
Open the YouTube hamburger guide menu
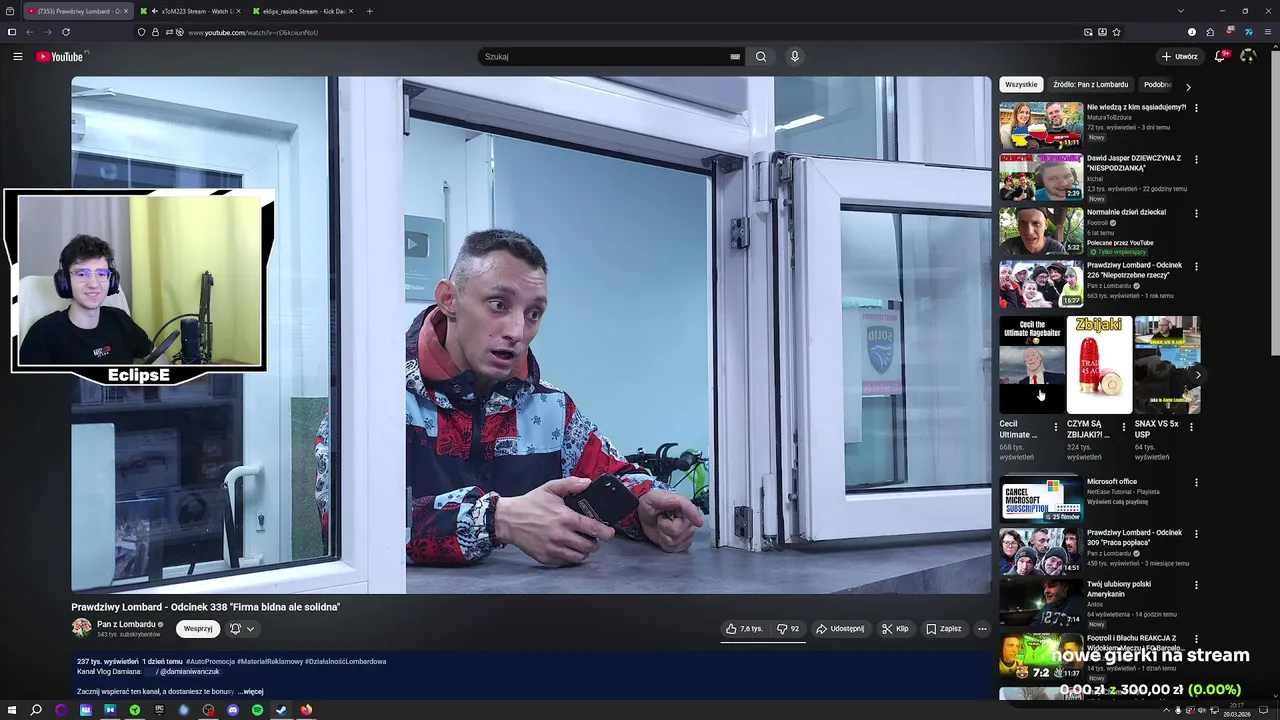click(x=17, y=57)
